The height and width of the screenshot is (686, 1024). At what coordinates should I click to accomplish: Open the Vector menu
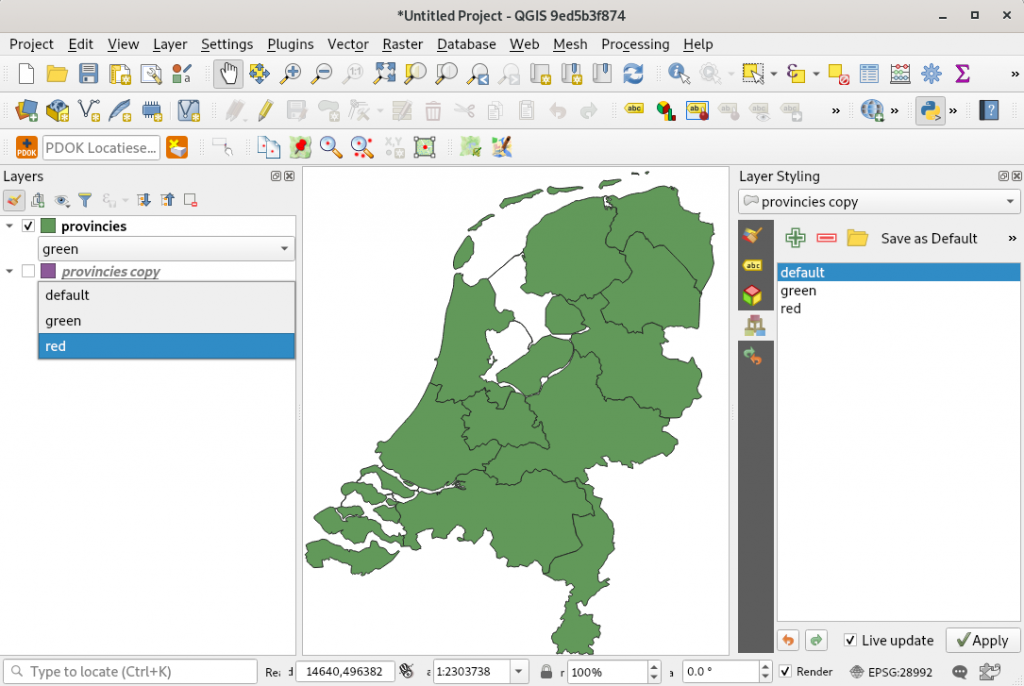347,44
